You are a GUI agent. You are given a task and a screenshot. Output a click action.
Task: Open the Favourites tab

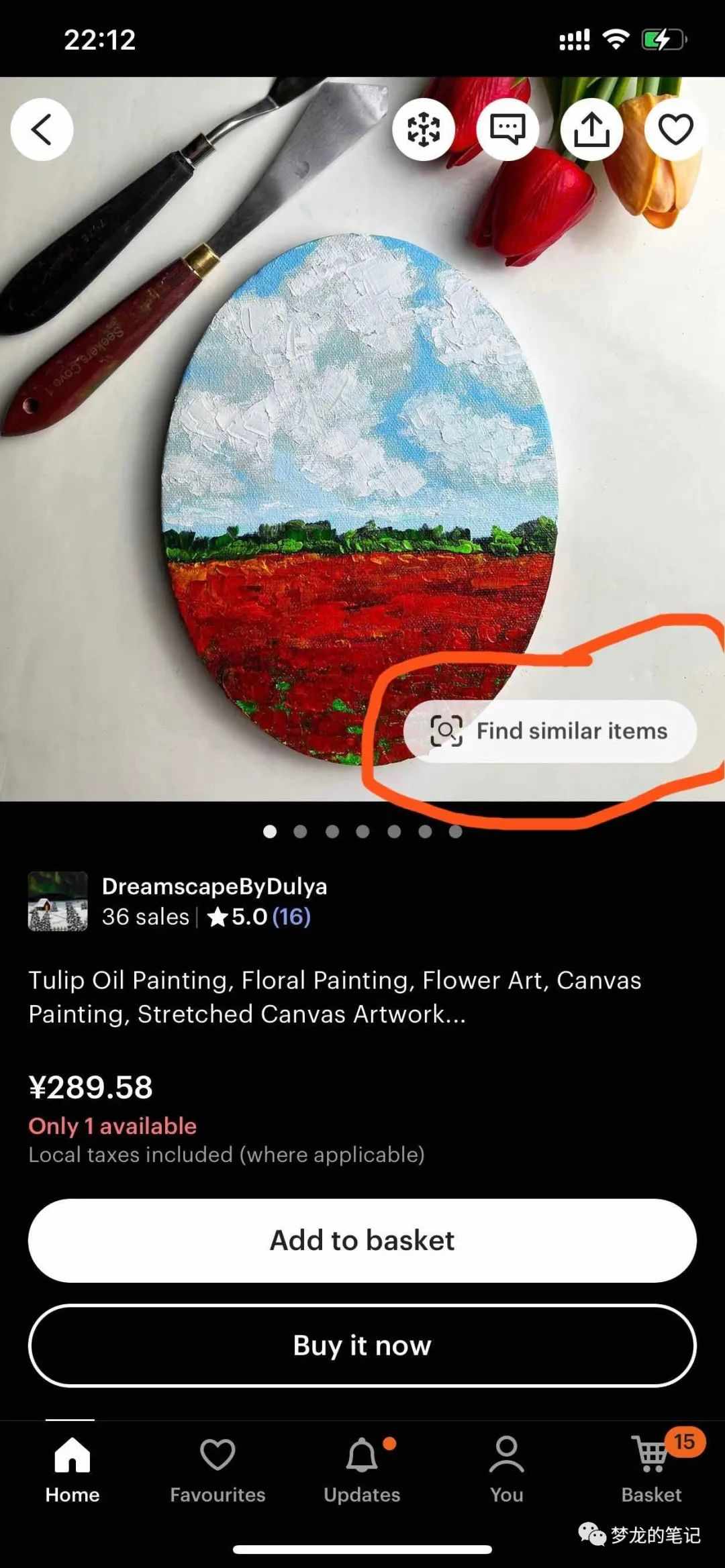tap(217, 1470)
